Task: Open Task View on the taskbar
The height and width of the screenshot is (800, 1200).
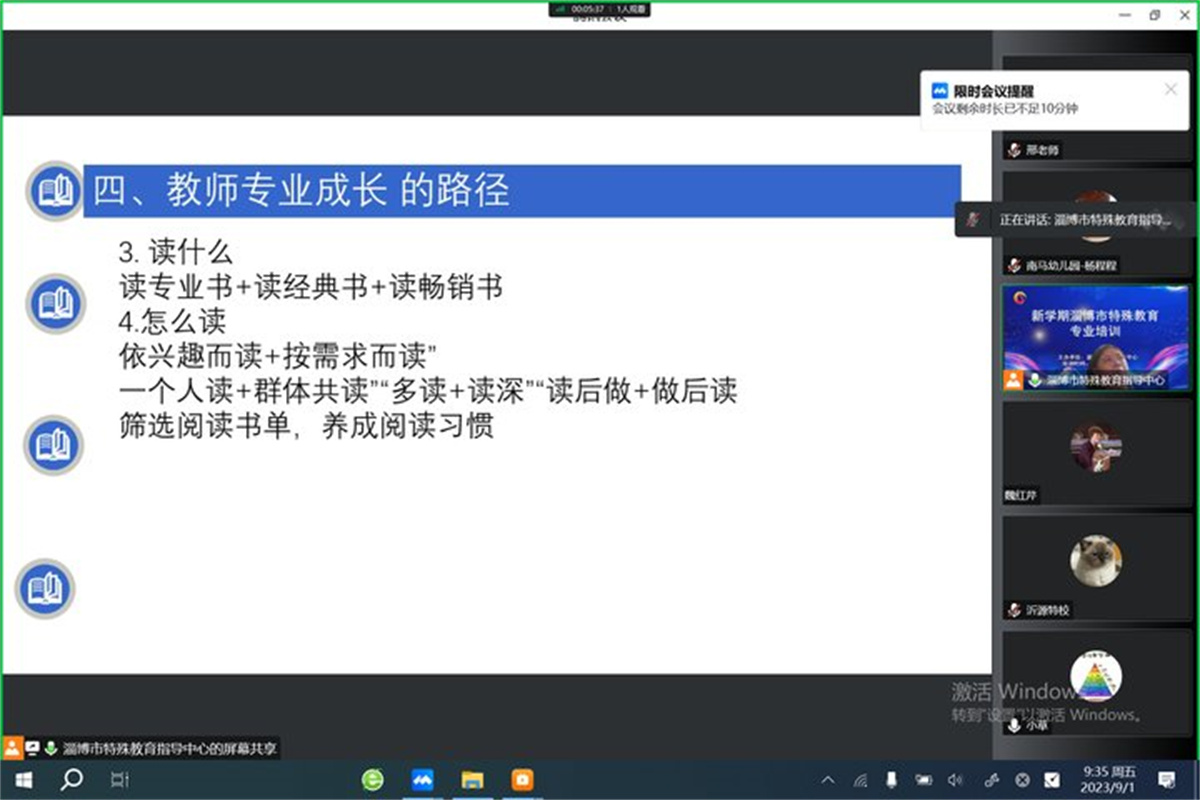Action: coord(120,780)
